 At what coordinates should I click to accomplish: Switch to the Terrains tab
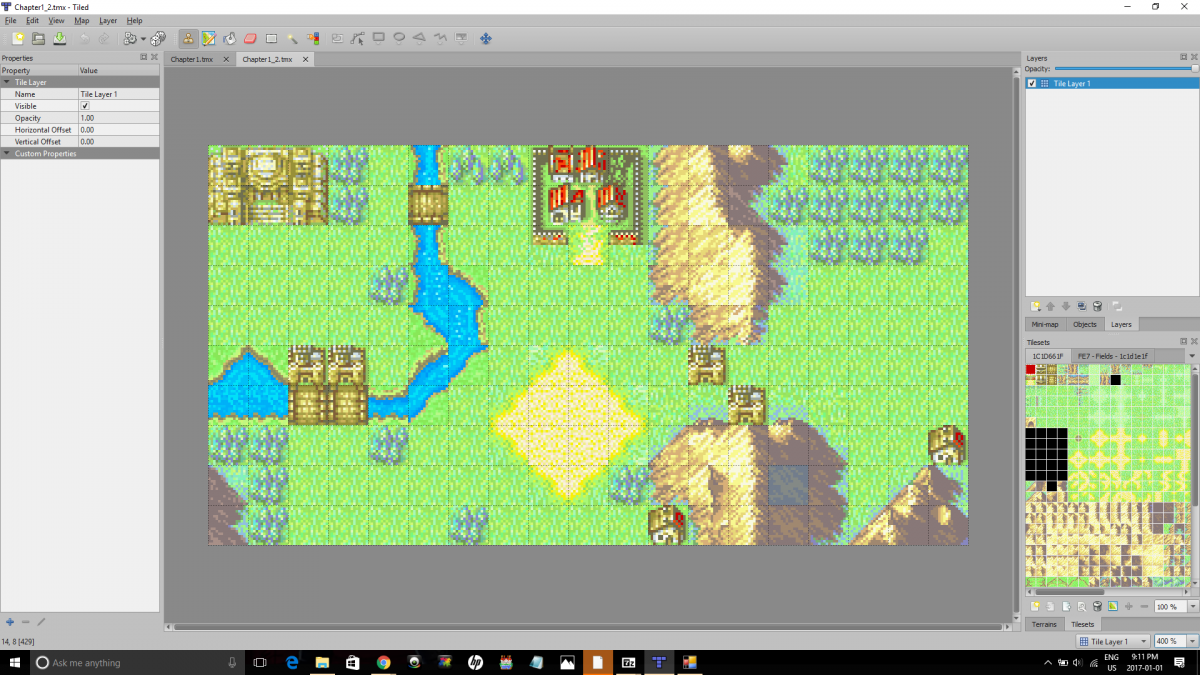click(x=1044, y=624)
